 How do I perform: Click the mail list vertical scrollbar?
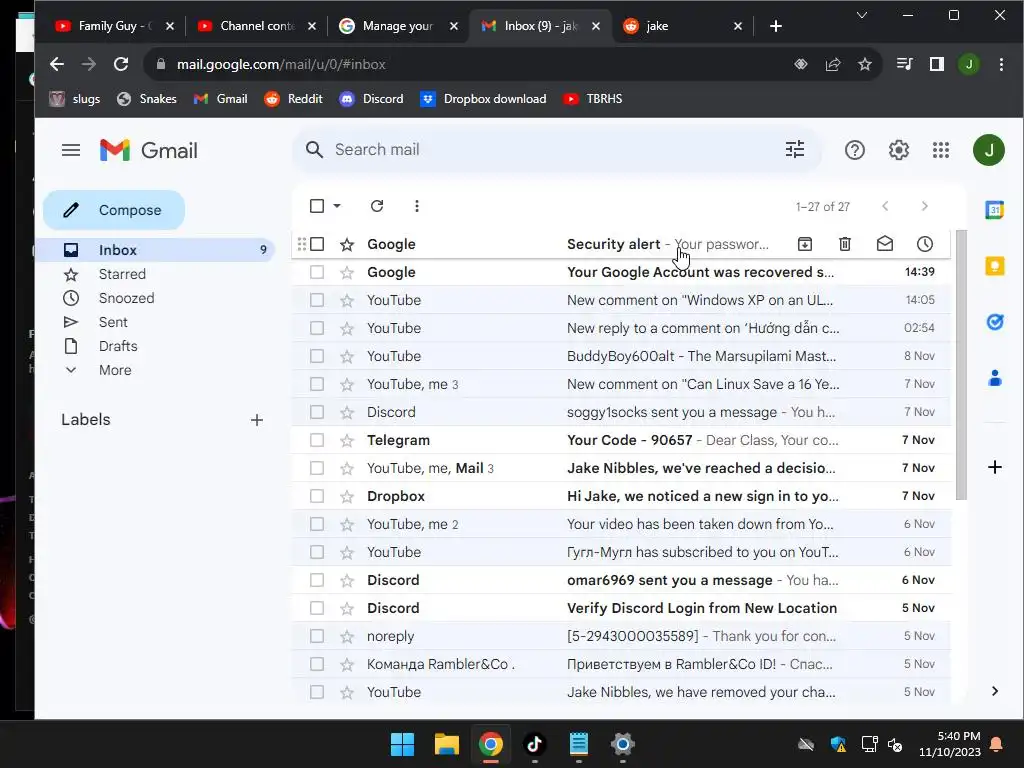coord(961,366)
